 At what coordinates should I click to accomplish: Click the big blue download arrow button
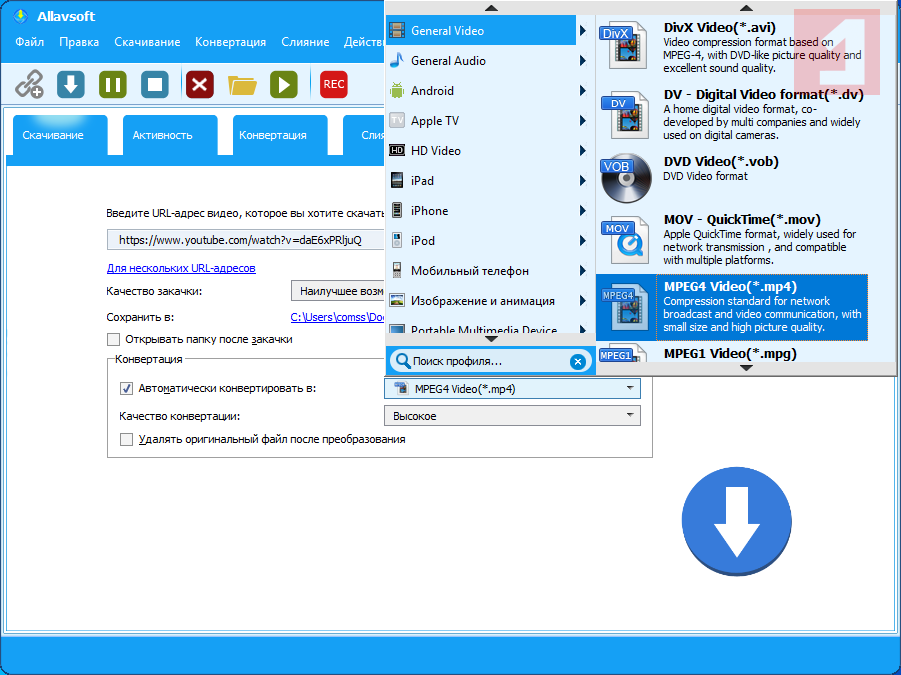(737, 522)
